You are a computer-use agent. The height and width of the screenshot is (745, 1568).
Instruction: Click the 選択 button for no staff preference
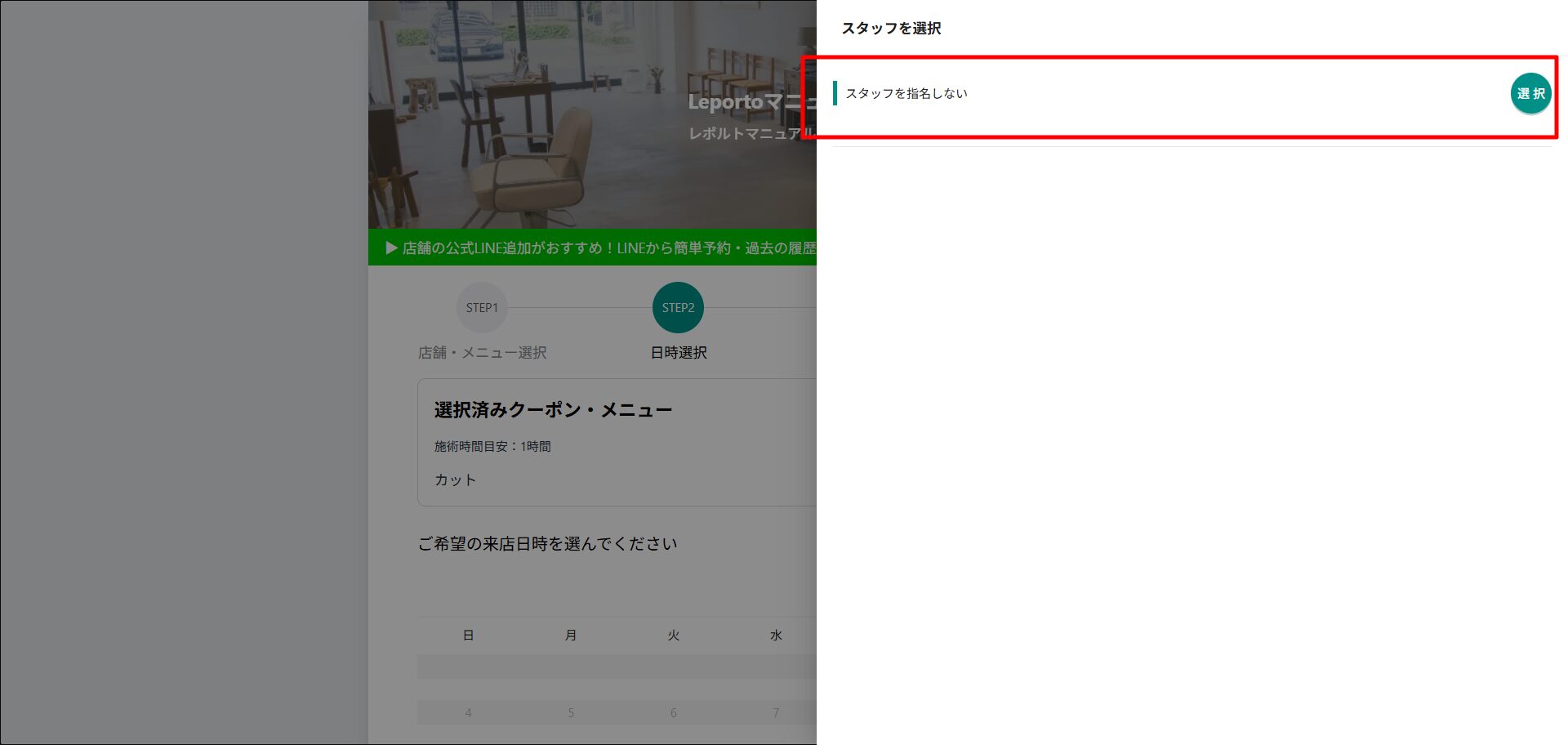point(1530,94)
